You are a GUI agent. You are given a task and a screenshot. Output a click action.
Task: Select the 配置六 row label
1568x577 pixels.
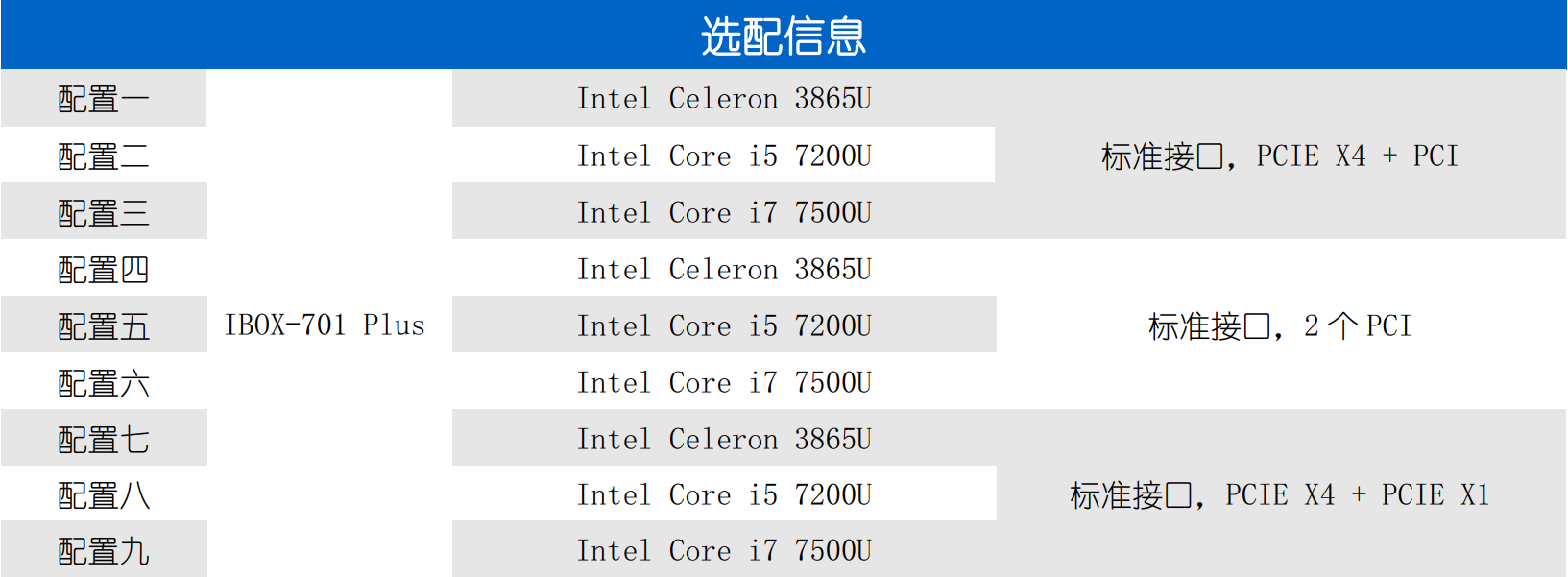pos(104,382)
